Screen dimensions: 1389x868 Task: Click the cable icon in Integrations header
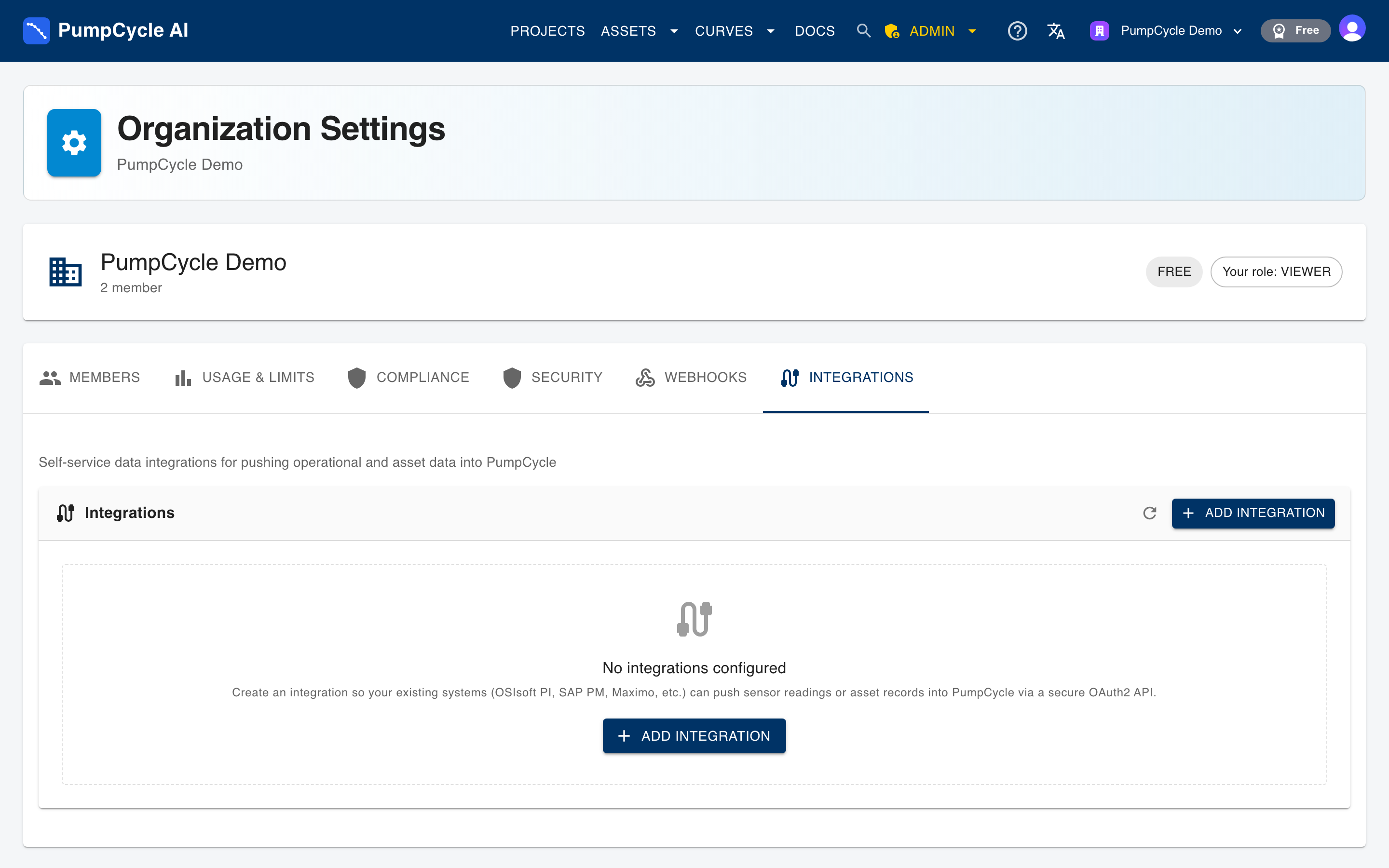(66, 513)
